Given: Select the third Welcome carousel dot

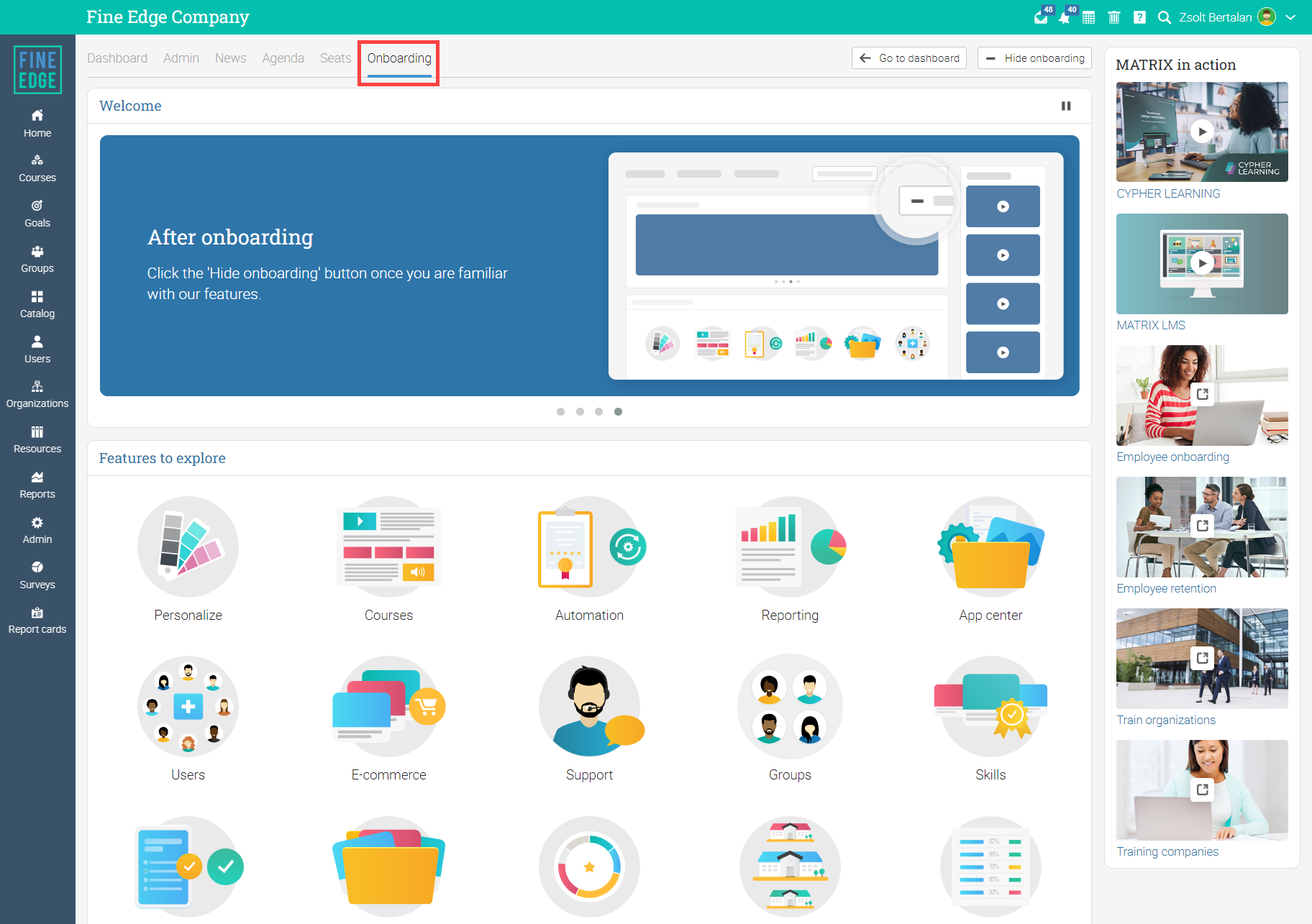Looking at the screenshot, I should tap(598, 412).
